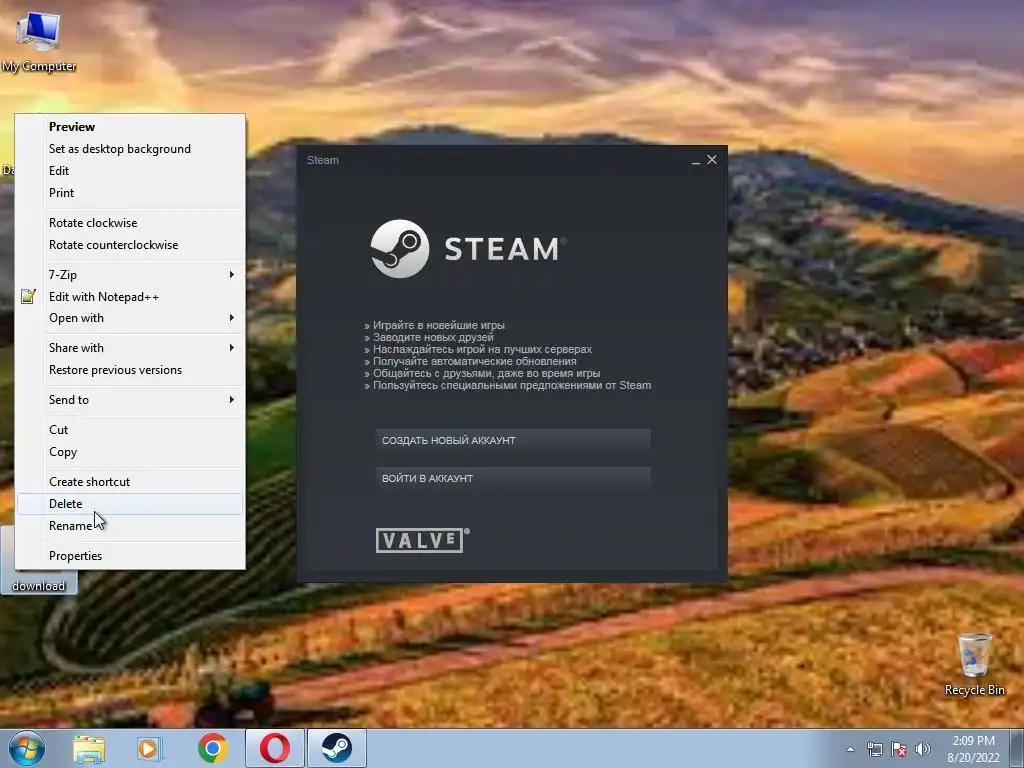Choose Preview from the context menu
Image resolution: width=1024 pixels, height=768 pixels.
point(130,127)
